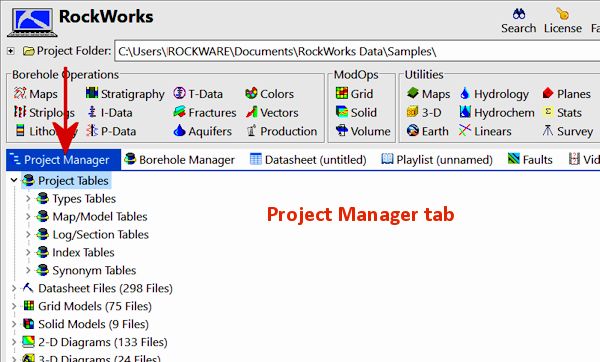Image resolution: width=600 pixels, height=362 pixels.
Task: Switch to the Faults tab
Action: point(530,160)
